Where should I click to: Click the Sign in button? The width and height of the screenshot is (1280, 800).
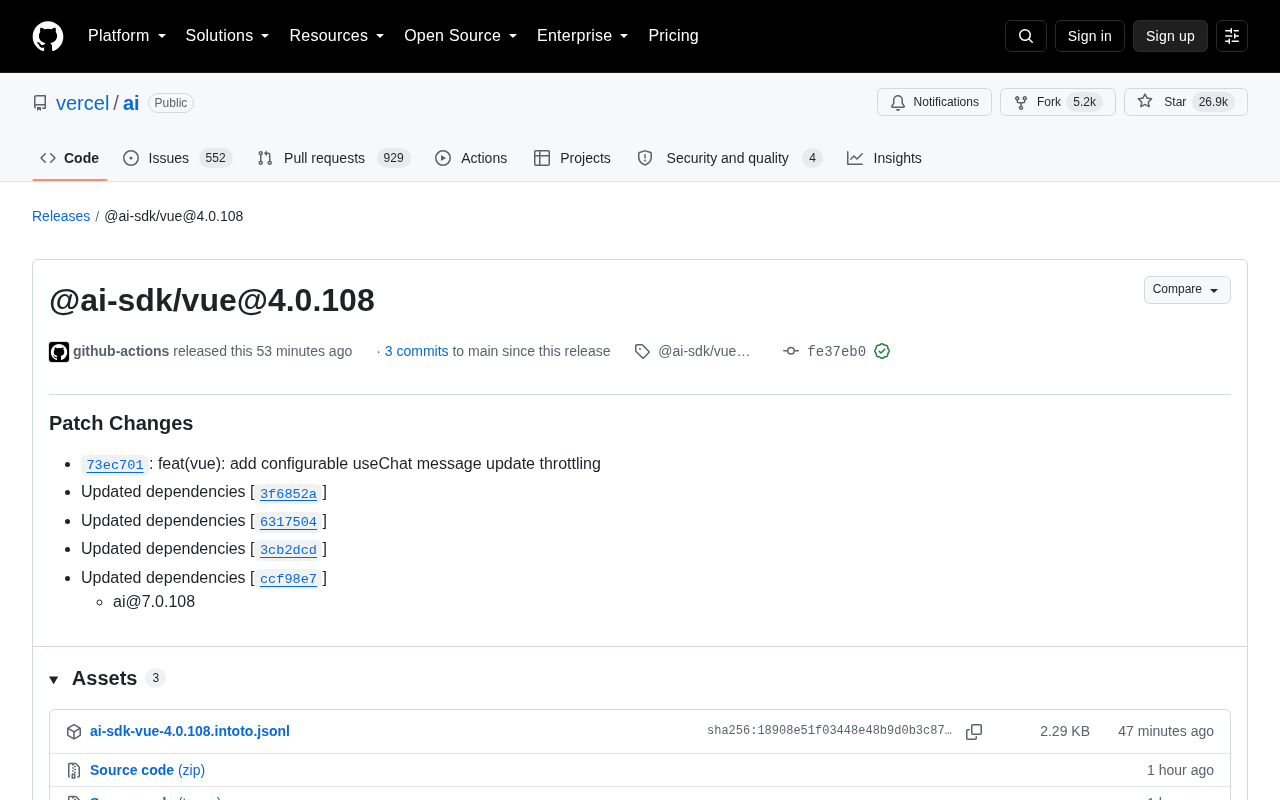click(1090, 36)
